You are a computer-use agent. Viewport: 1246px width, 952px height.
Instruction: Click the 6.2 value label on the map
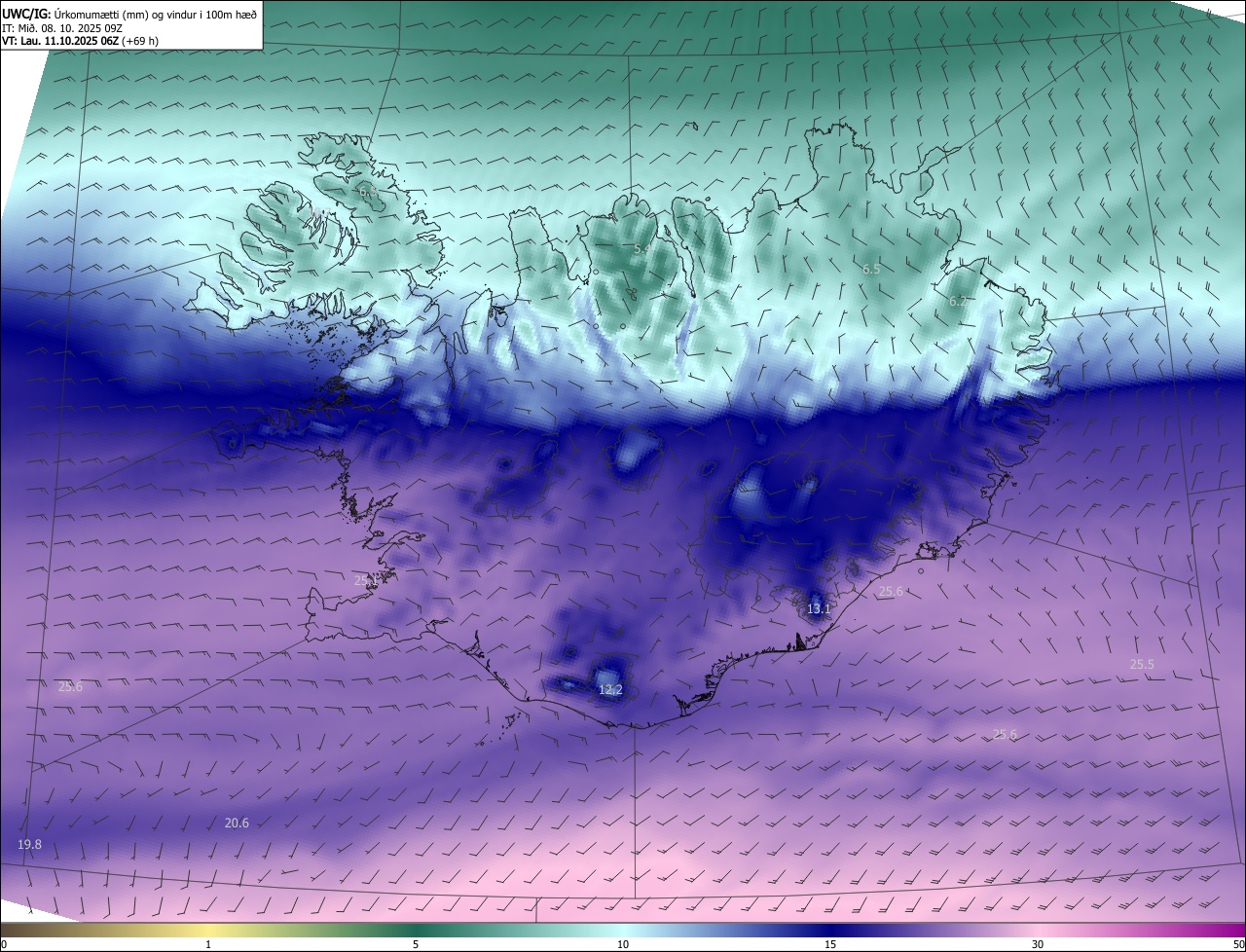click(x=958, y=302)
